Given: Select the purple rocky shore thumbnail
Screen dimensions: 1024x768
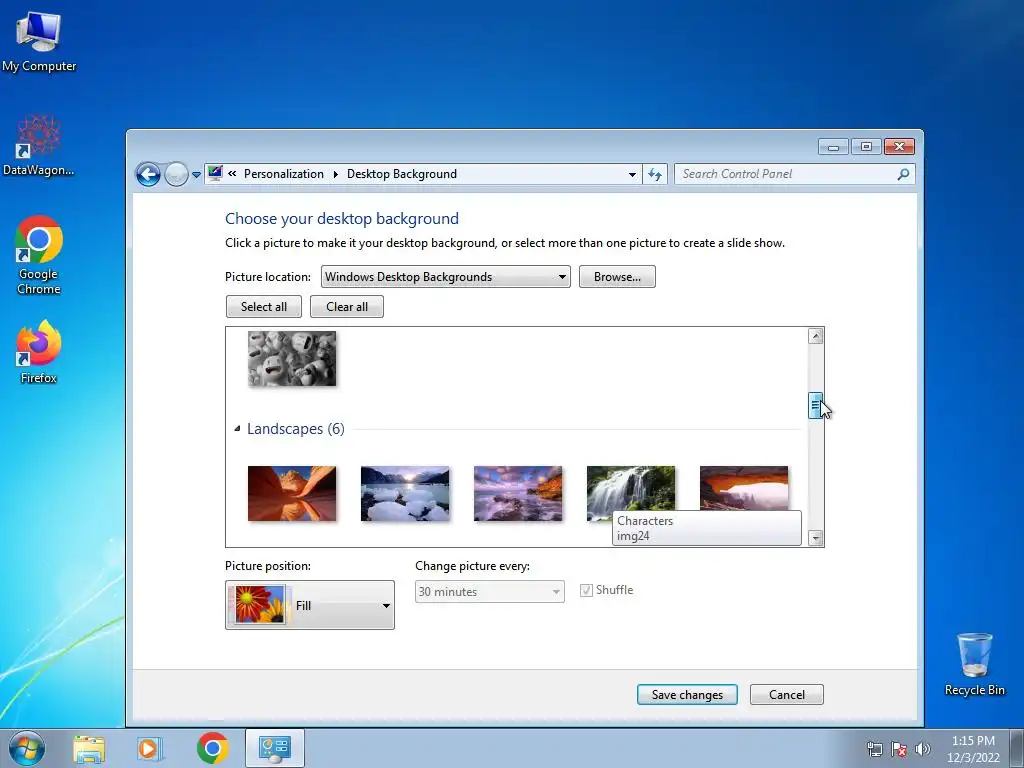Looking at the screenshot, I should 518,494.
